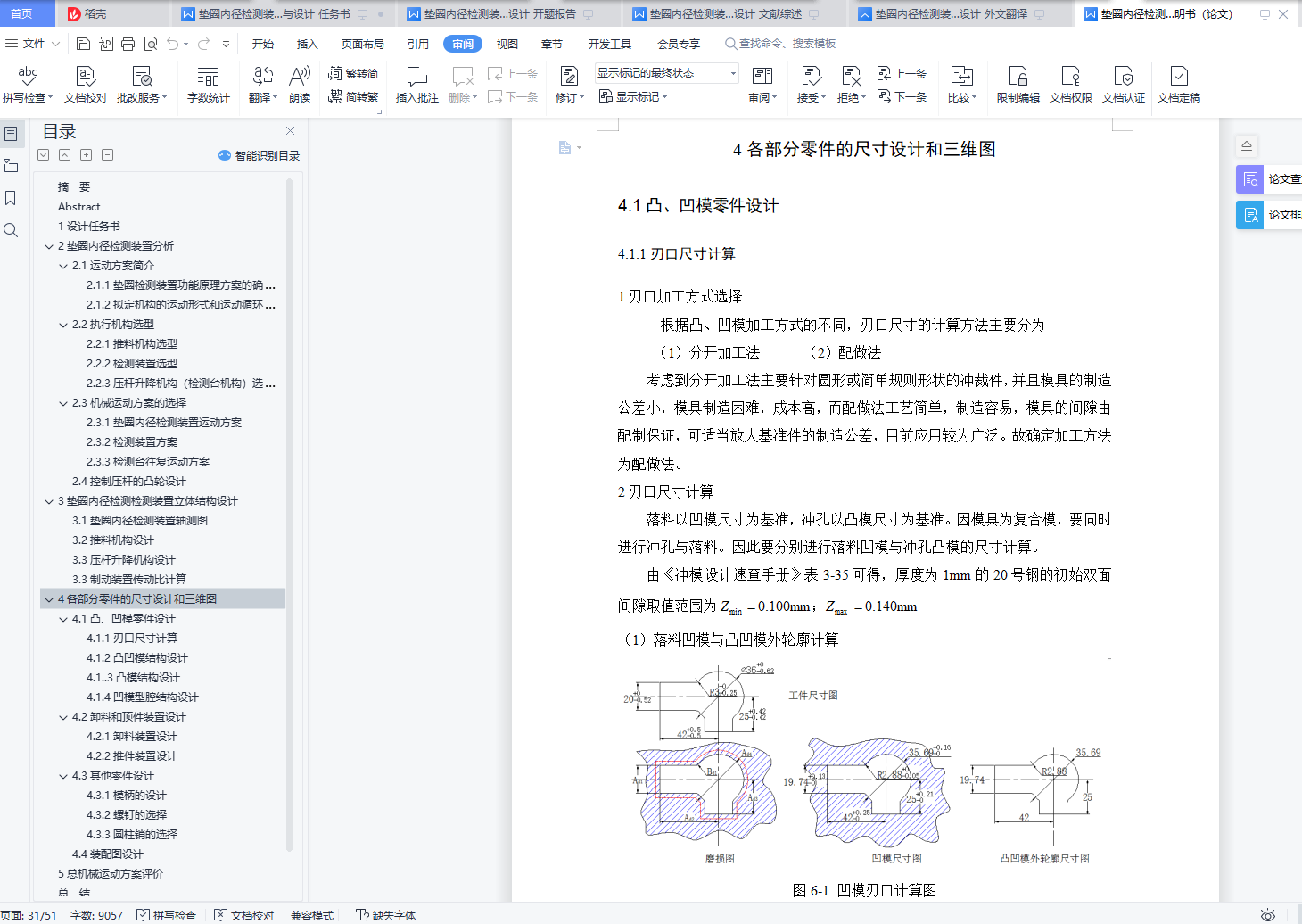Toggle eye-protection mode in status bar
This screenshot has height=924, width=1302.
1267,915
